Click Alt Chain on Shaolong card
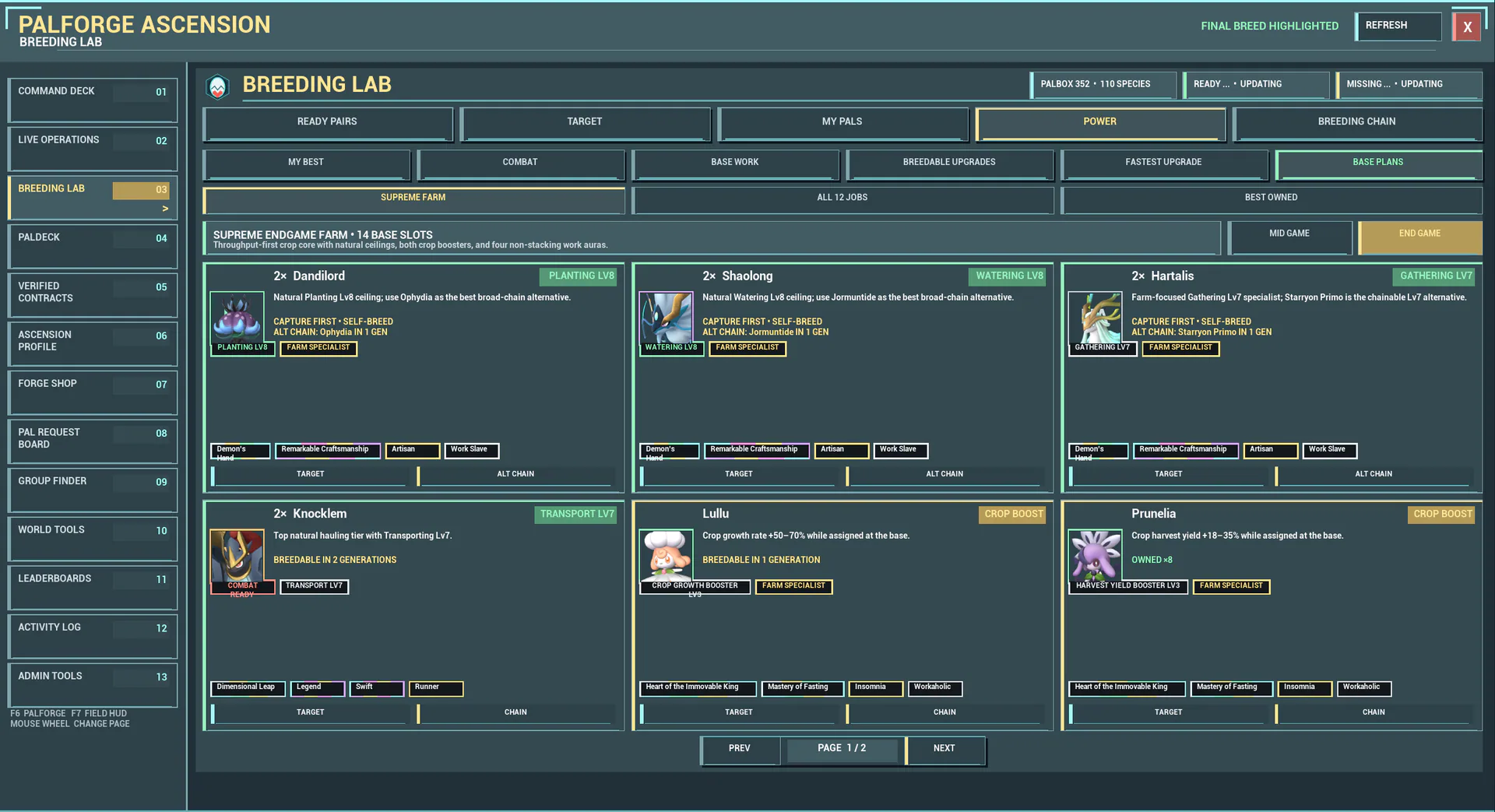 (944, 476)
